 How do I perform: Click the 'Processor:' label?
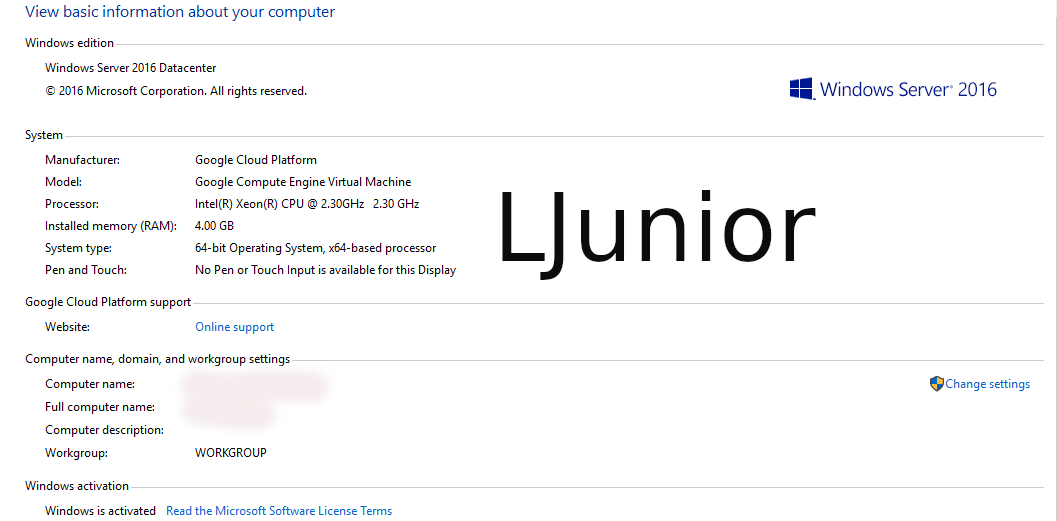pos(71,204)
